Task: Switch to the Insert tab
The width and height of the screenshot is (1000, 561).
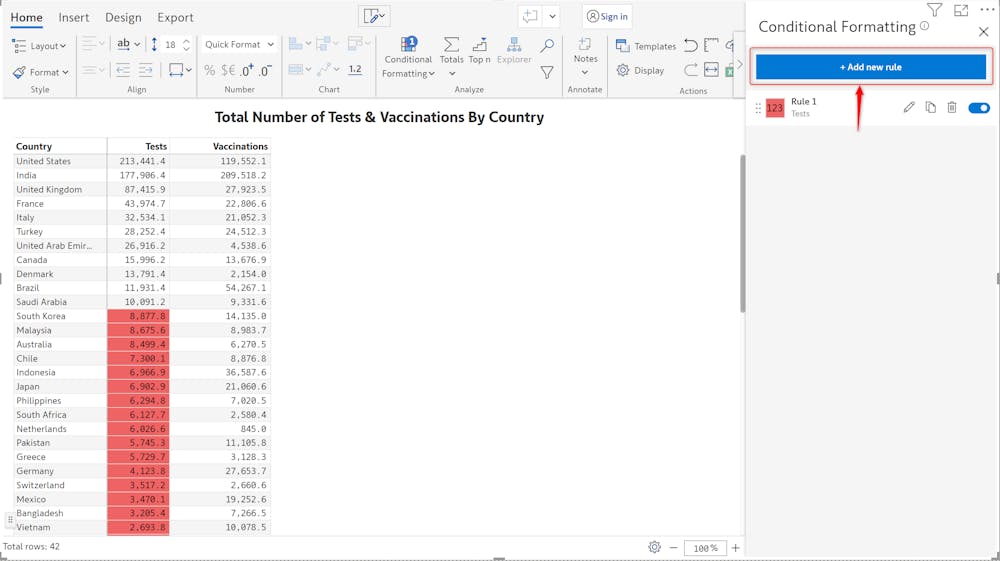Action: pyautogui.click(x=73, y=18)
